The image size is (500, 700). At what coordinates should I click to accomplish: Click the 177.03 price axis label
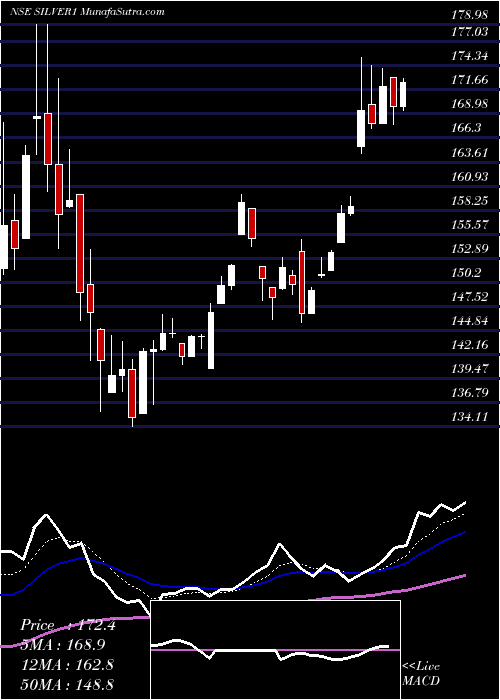(469, 33)
